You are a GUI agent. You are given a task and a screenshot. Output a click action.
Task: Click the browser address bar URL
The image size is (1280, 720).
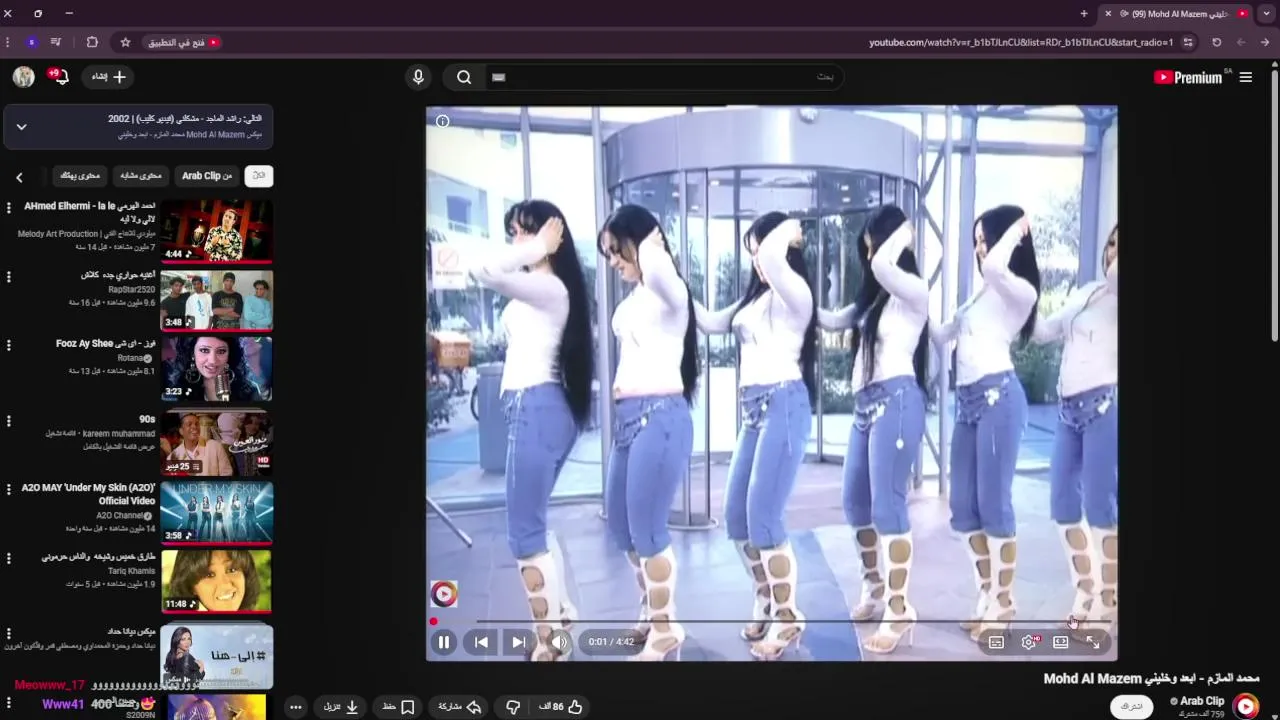(x=1020, y=42)
